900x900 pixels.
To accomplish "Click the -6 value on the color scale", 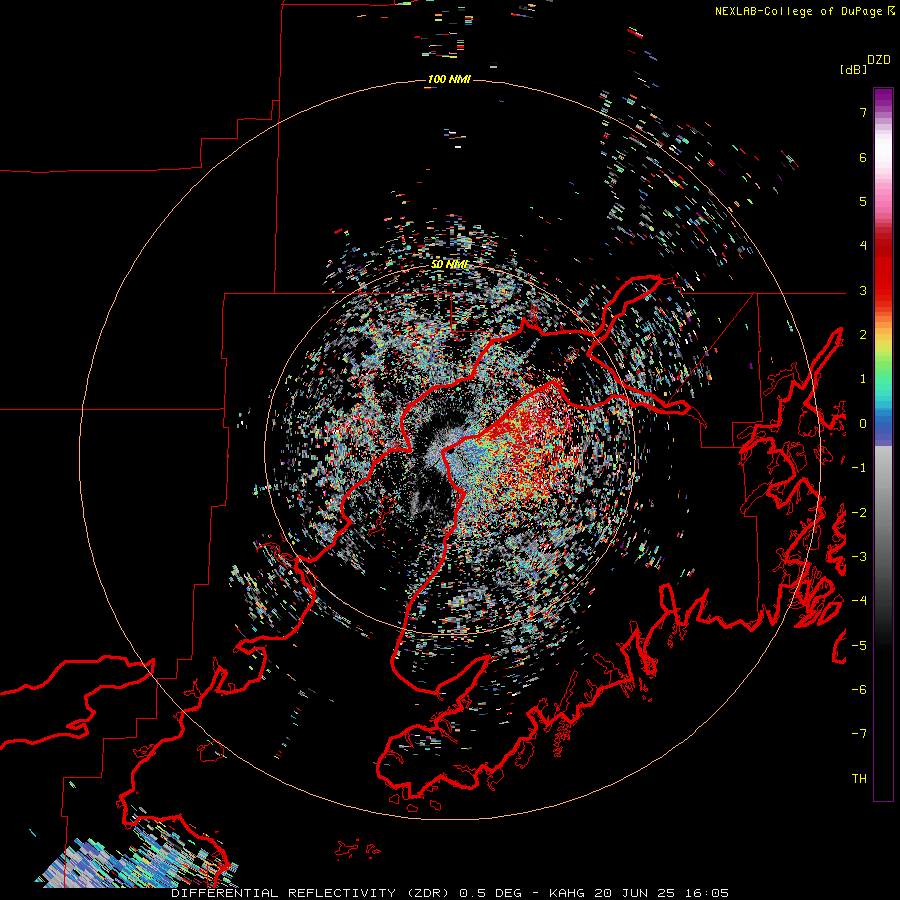I will coord(859,690).
